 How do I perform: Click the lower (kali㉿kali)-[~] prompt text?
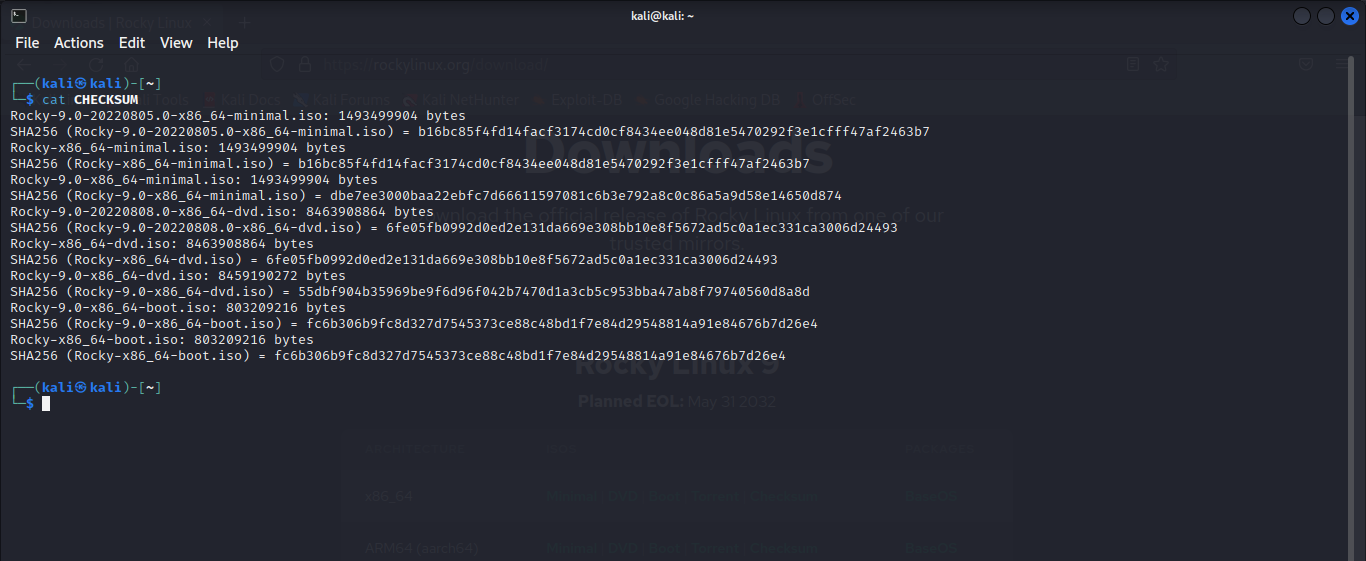point(86,387)
